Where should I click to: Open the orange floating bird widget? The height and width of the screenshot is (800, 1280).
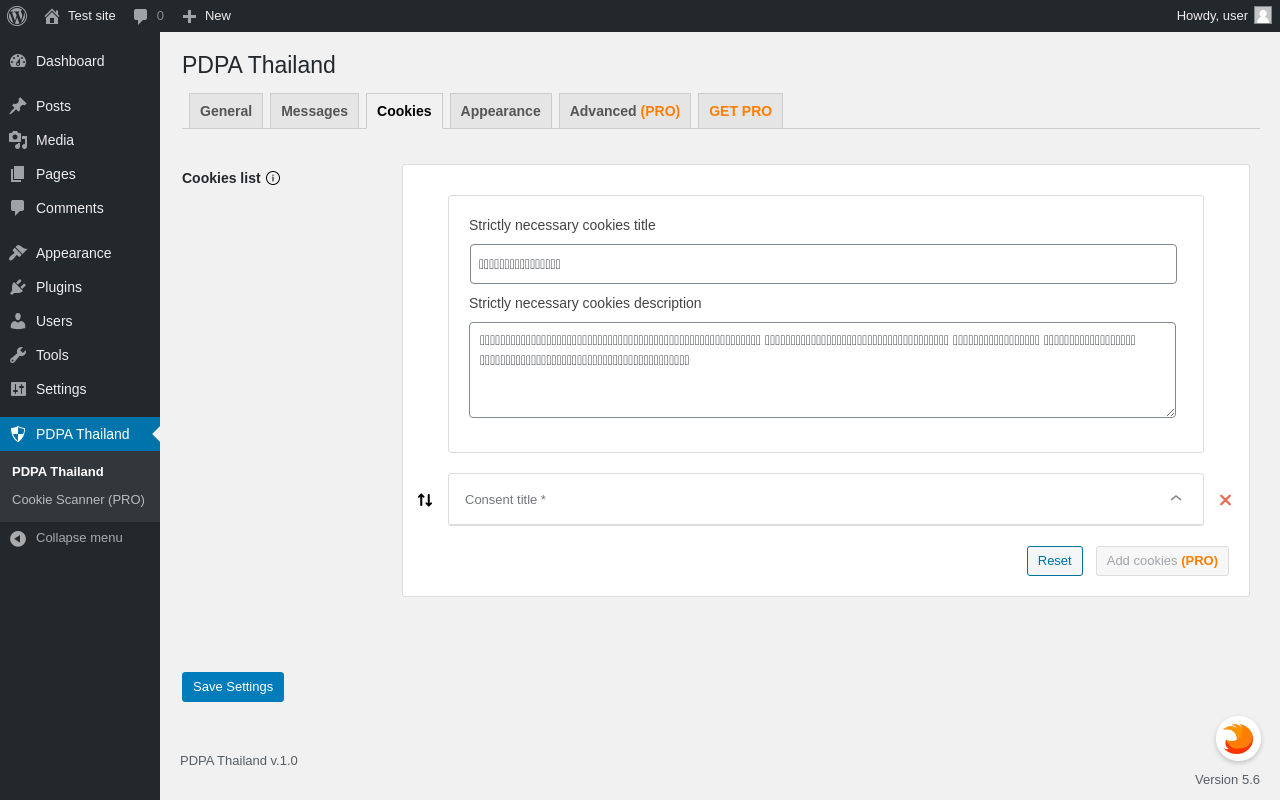1238,739
